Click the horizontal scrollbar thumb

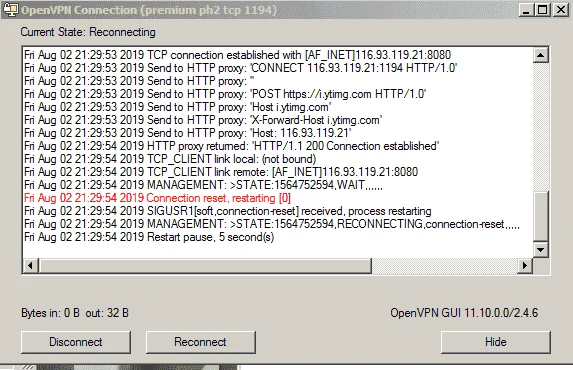point(205,265)
